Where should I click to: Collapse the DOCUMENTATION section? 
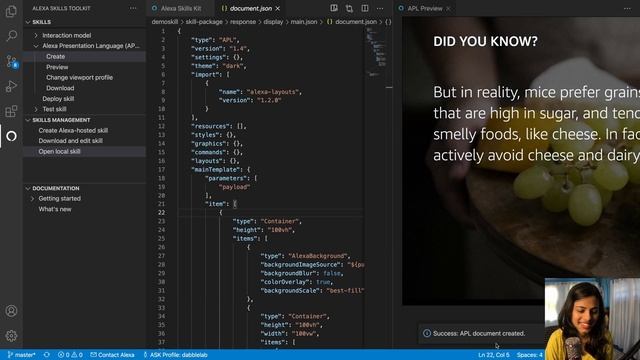click(x=28, y=188)
